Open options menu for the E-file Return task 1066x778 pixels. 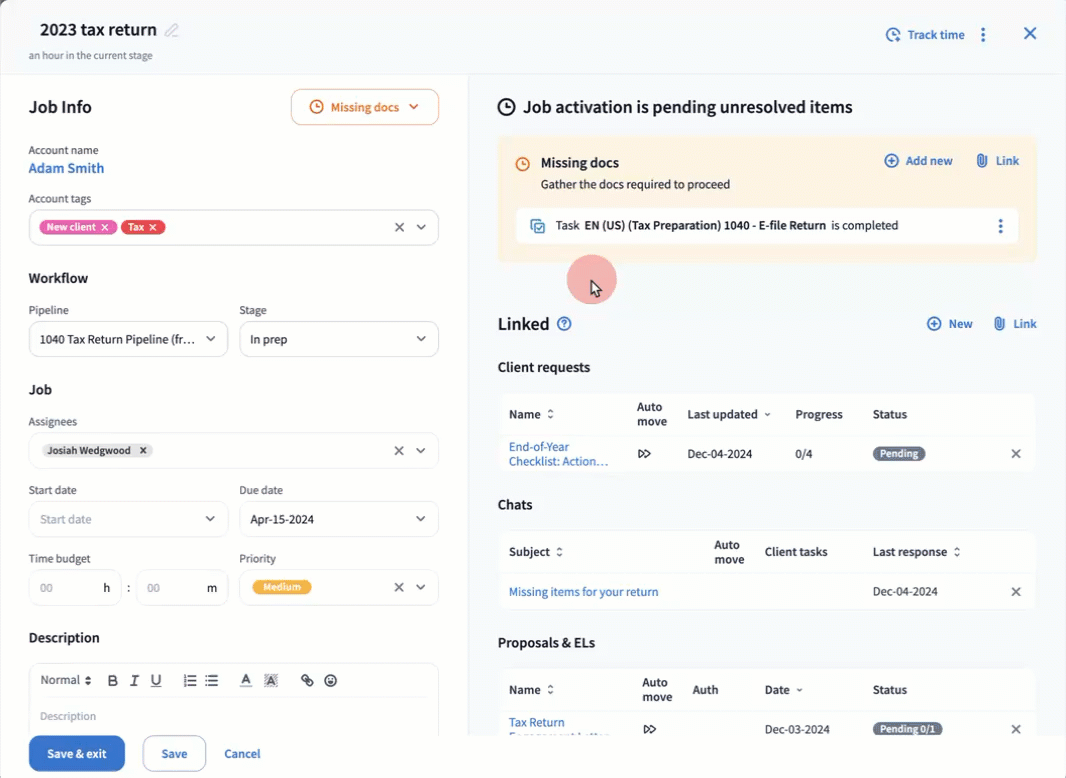[x=1000, y=226]
